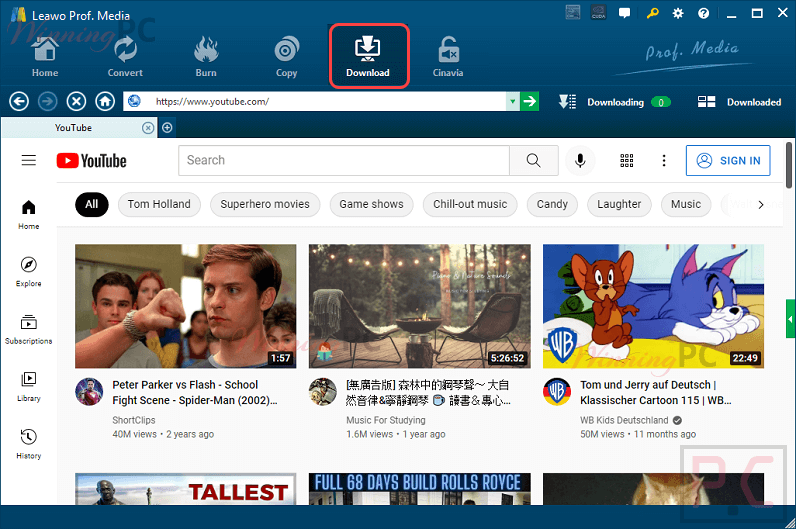Open the Burn module
Screen dimensions: 796x529
206,57
